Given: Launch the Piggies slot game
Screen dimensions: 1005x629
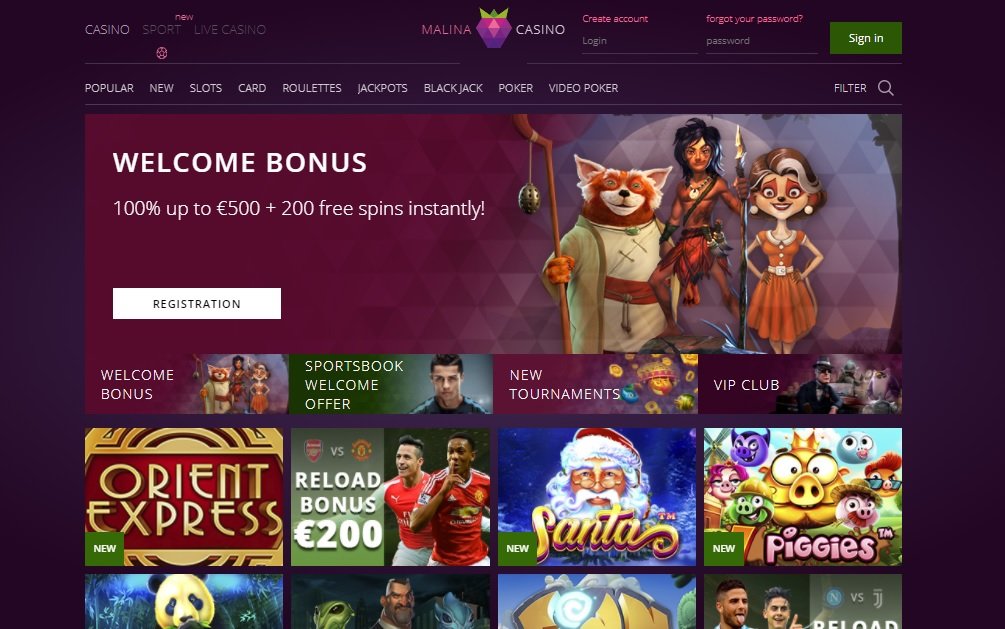Looking at the screenshot, I should (x=803, y=497).
